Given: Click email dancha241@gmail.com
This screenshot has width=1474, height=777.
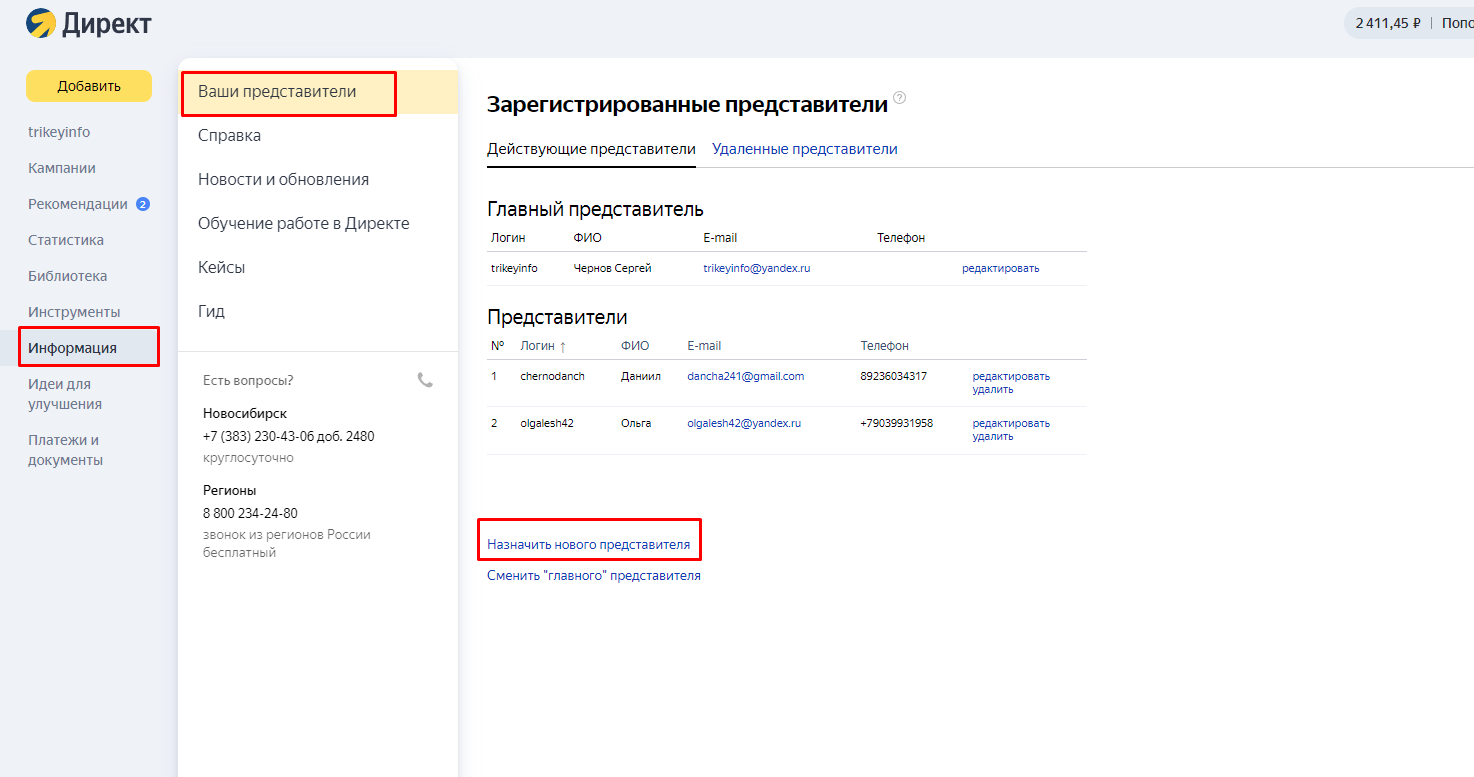Looking at the screenshot, I should coord(745,376).
